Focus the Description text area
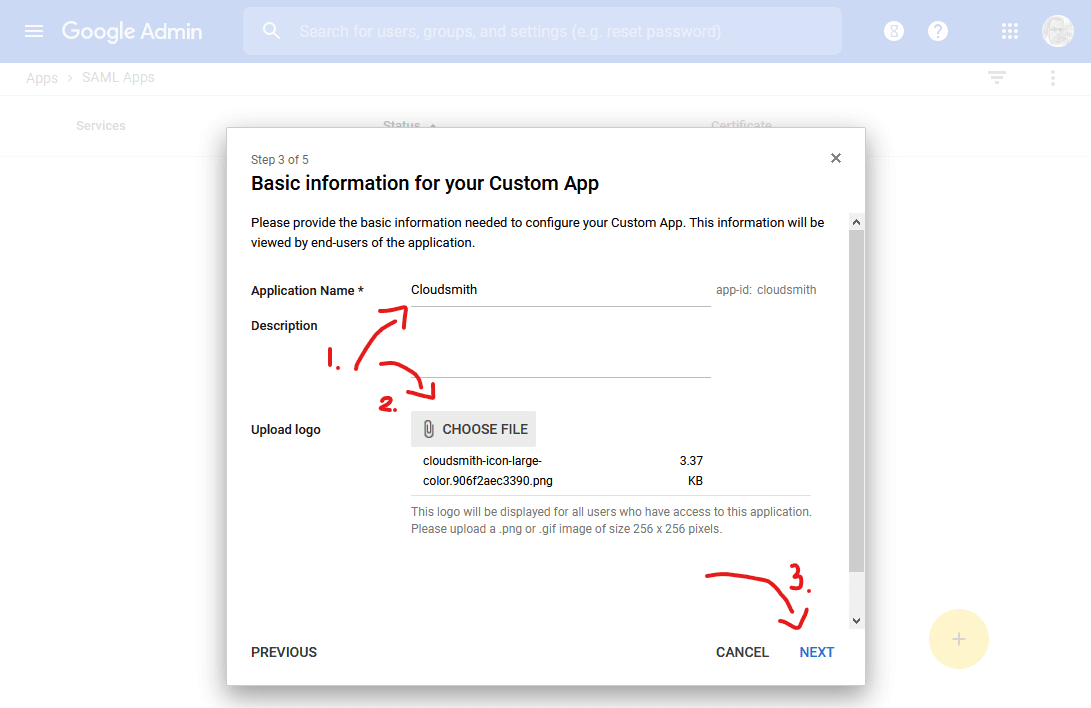The width and height of the screenshot is (1091, 708). (560, 350)
